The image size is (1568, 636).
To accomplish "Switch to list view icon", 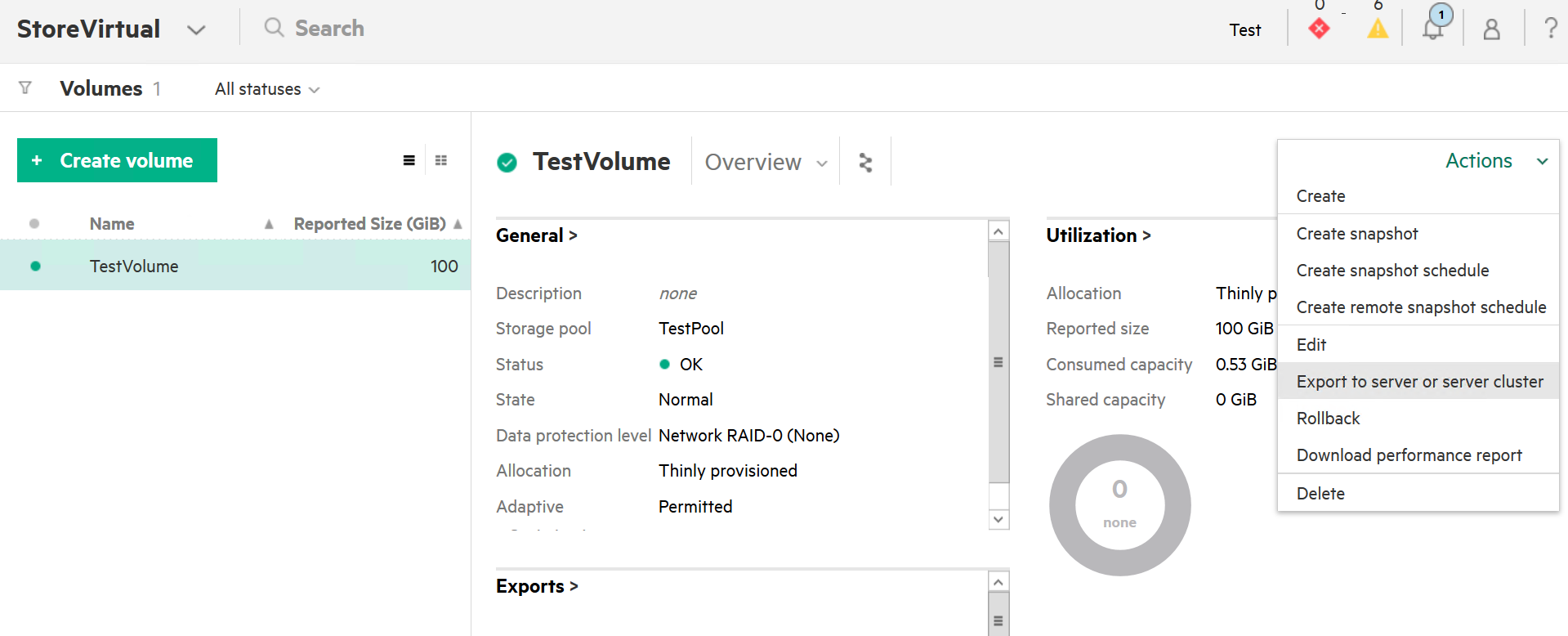I will tap(409, 160).
